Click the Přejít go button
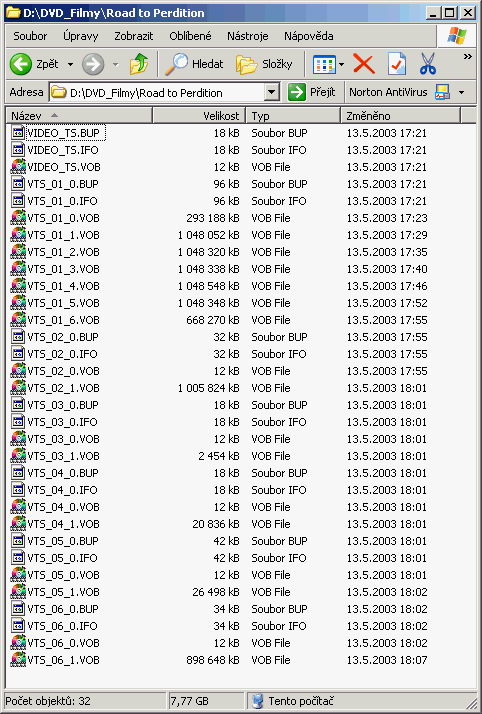Image resolution: width=482 pixels, height=714 pixels. (x=311, y=92)
